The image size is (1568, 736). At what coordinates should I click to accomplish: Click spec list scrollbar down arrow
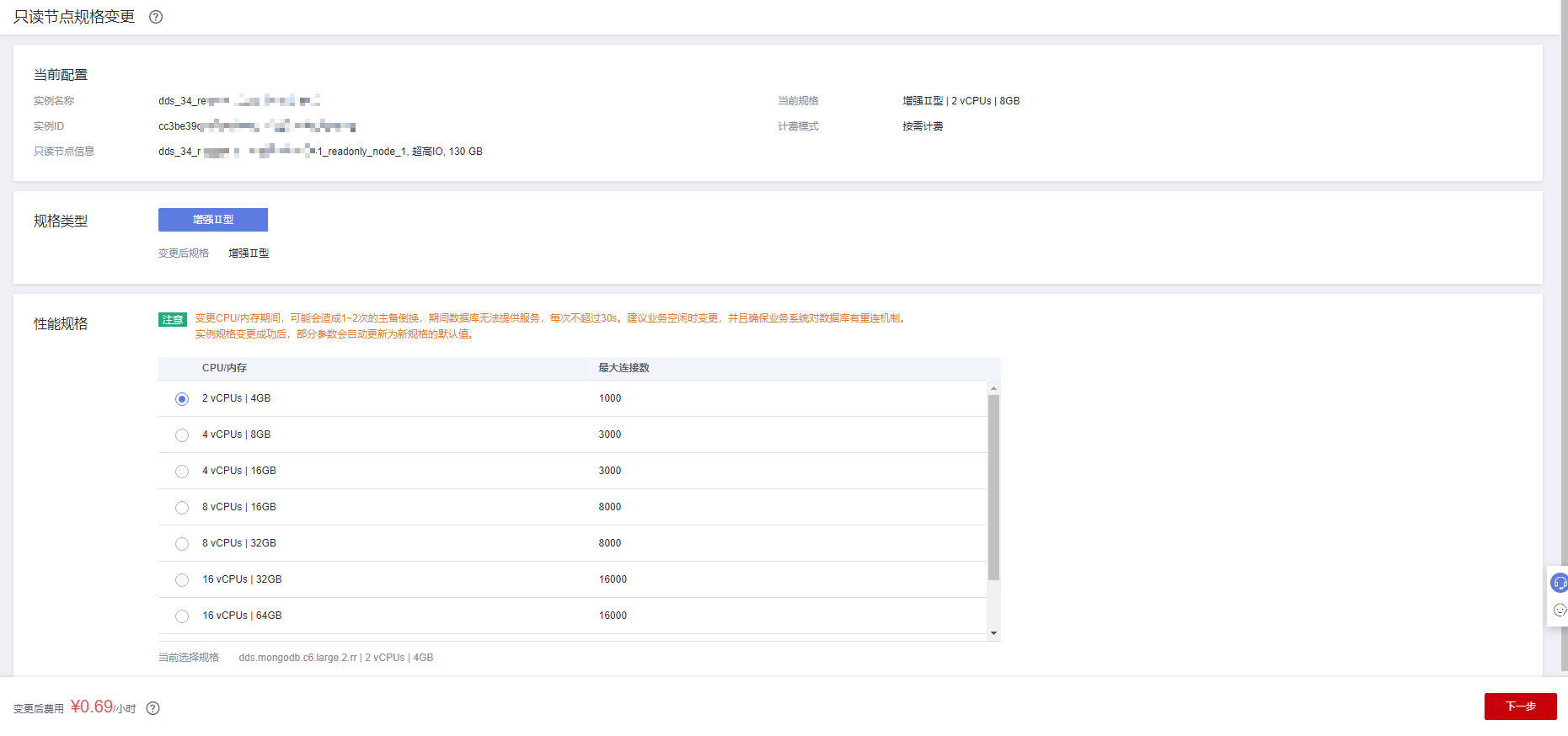(993, 633)
